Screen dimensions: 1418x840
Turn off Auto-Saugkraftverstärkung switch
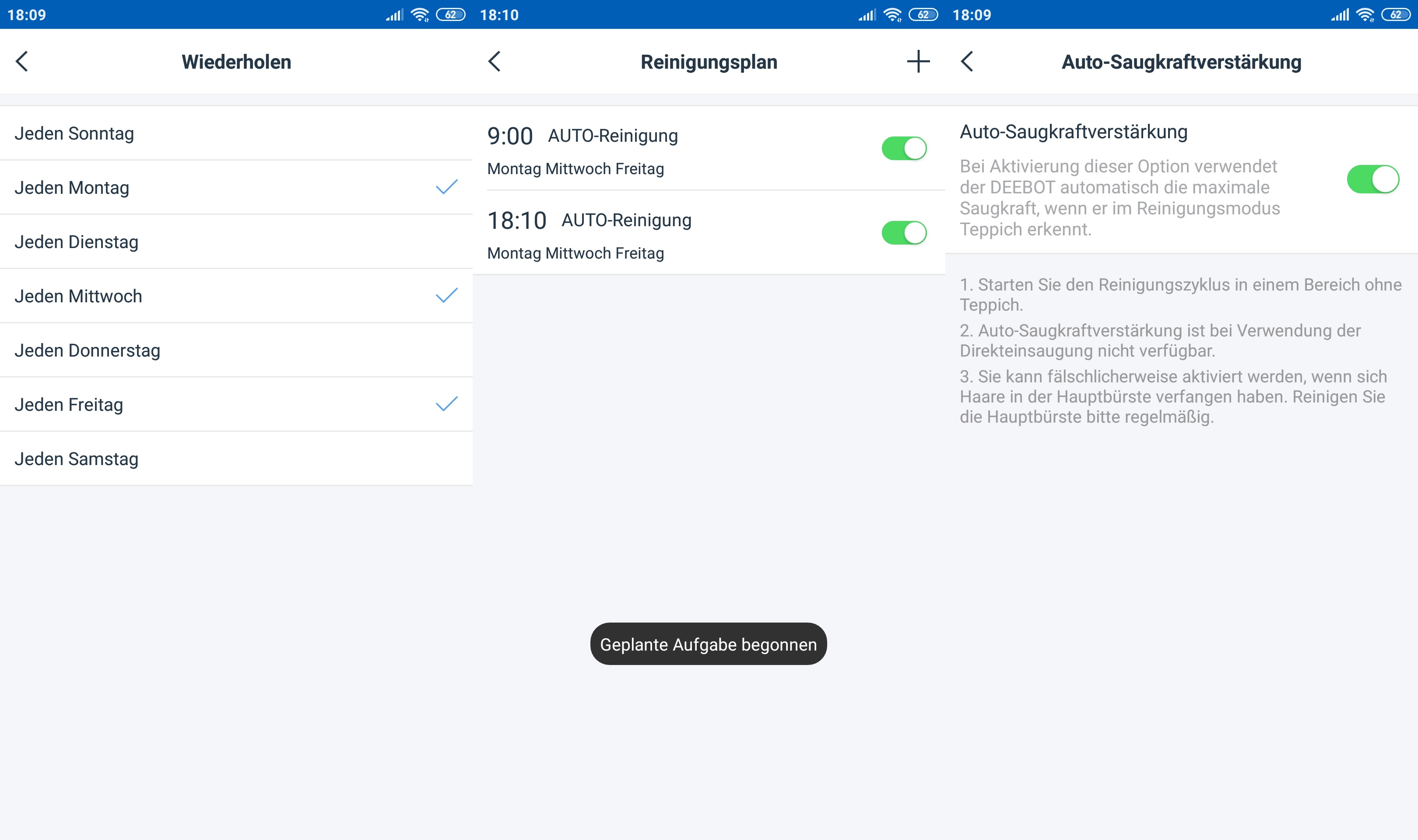coord(1373,179)
